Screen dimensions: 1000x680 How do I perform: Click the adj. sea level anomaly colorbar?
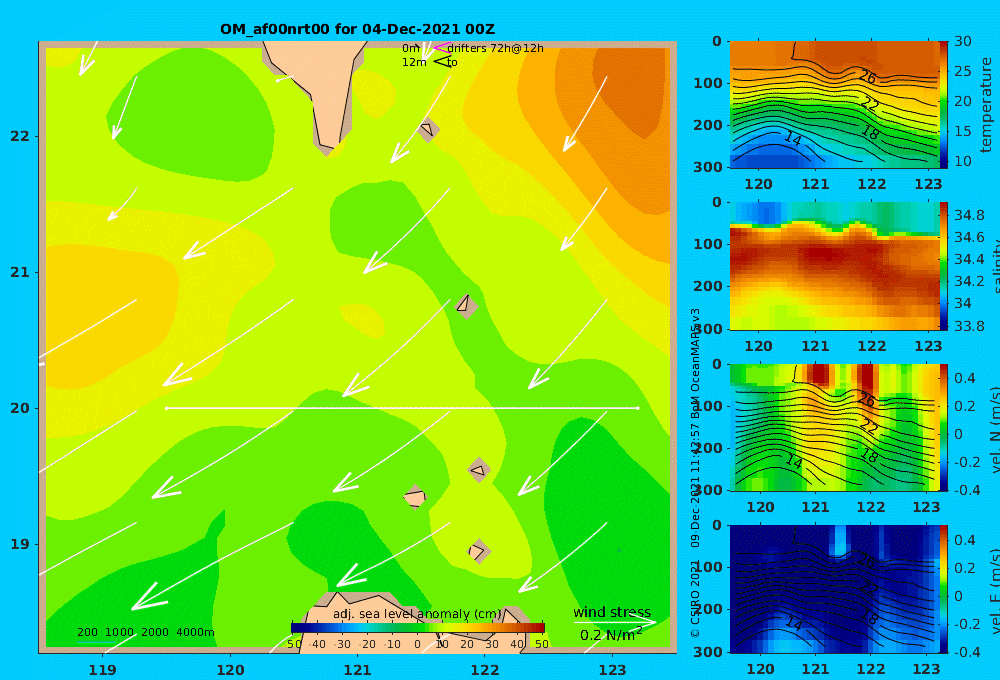coord(418,628)
